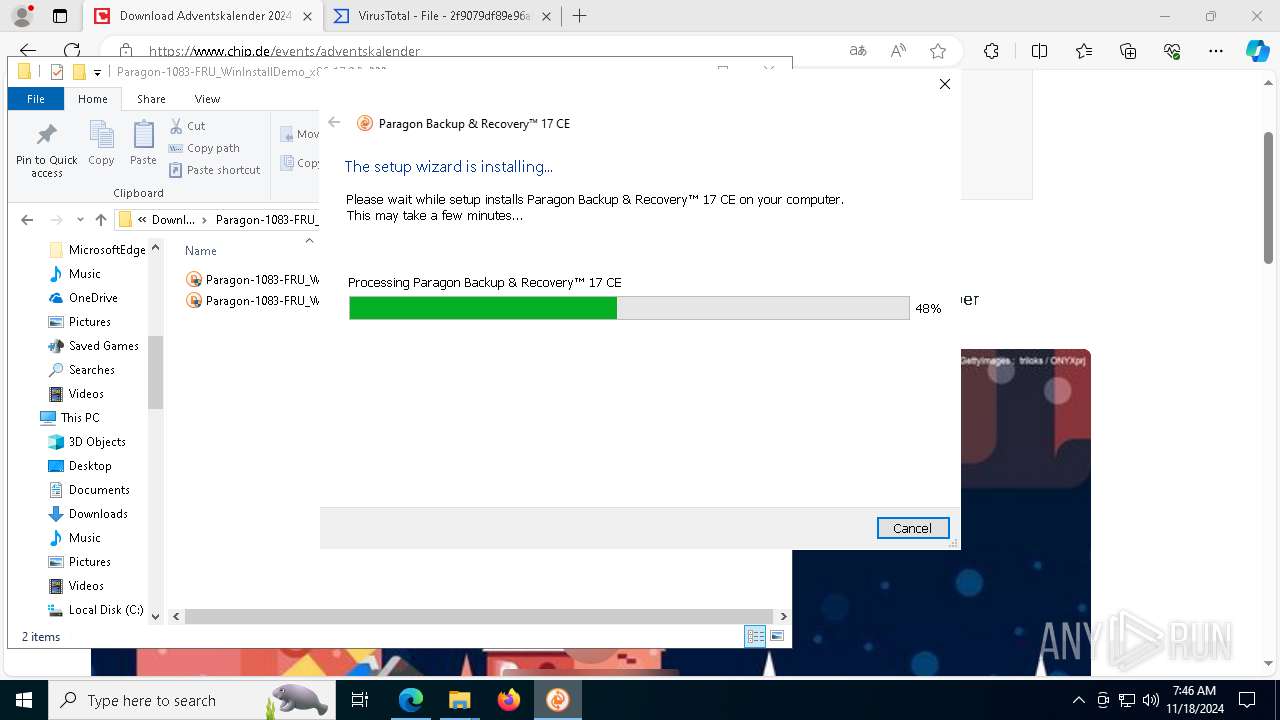Select OneDrive in the navigation pane
1280x720 pixels.
tap(83, 298)
